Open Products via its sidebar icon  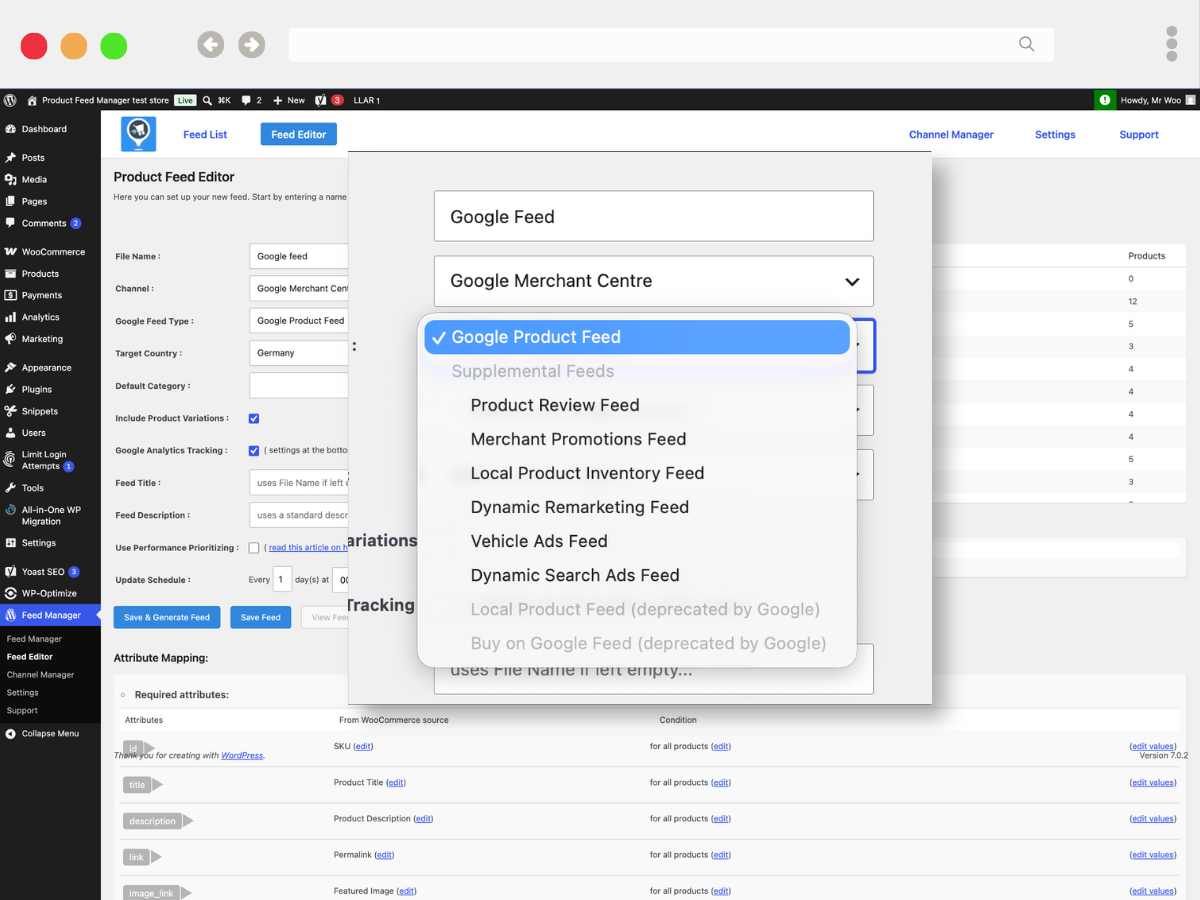click(10, 274)
